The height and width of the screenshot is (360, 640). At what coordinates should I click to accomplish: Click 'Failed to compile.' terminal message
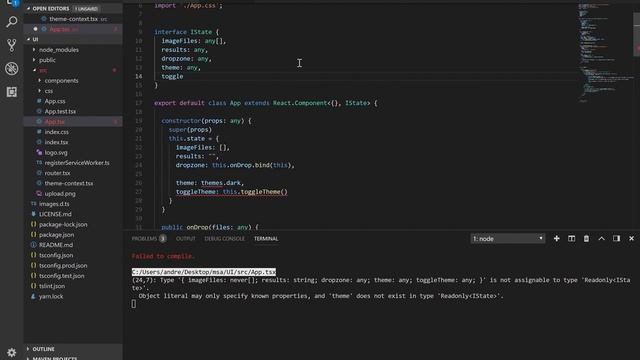pyautogui.click(x=163, y=256)
